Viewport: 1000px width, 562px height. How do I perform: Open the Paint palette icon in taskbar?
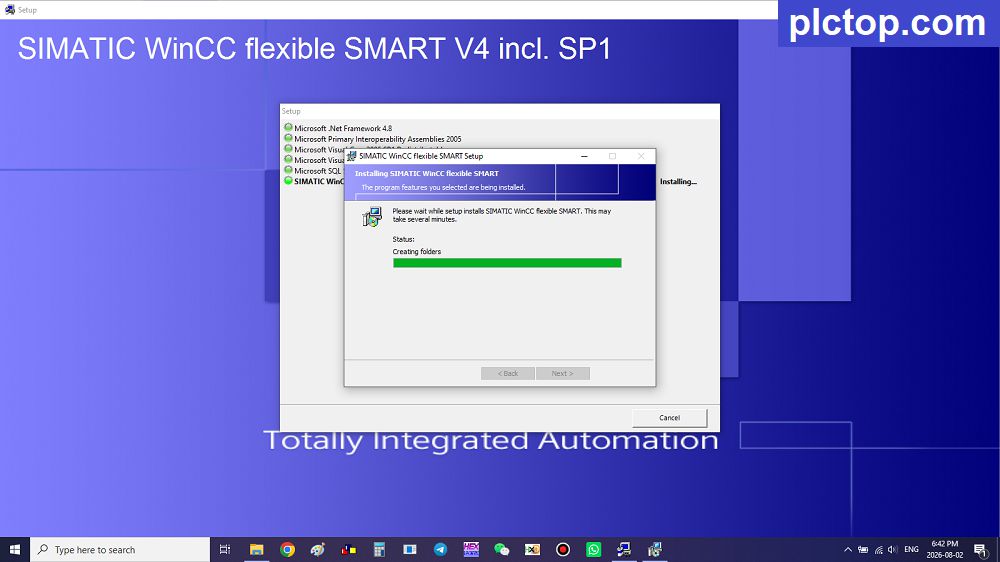pyautogui.click(x=318, y=549)
